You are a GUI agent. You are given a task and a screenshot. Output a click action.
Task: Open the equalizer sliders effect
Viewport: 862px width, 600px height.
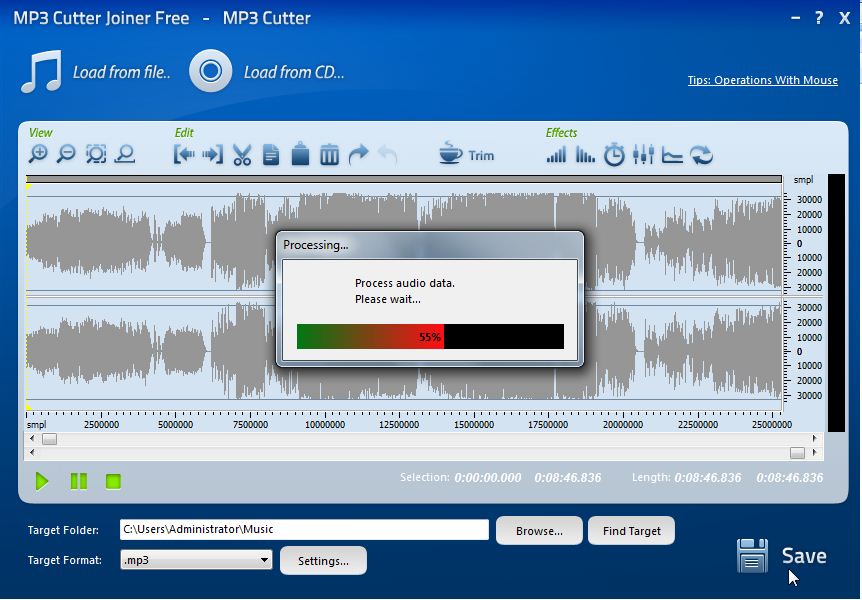click(x=643, y=155)
